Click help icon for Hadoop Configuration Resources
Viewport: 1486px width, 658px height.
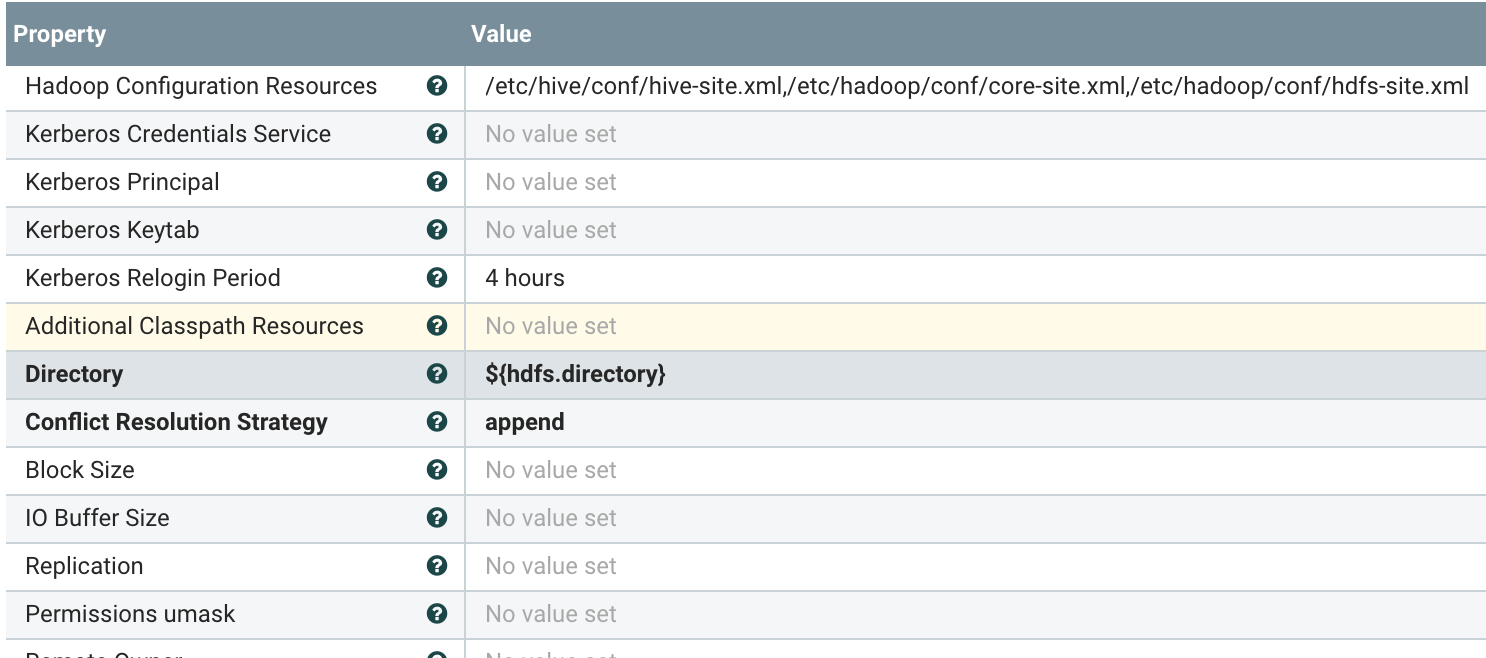coord(436,86)
